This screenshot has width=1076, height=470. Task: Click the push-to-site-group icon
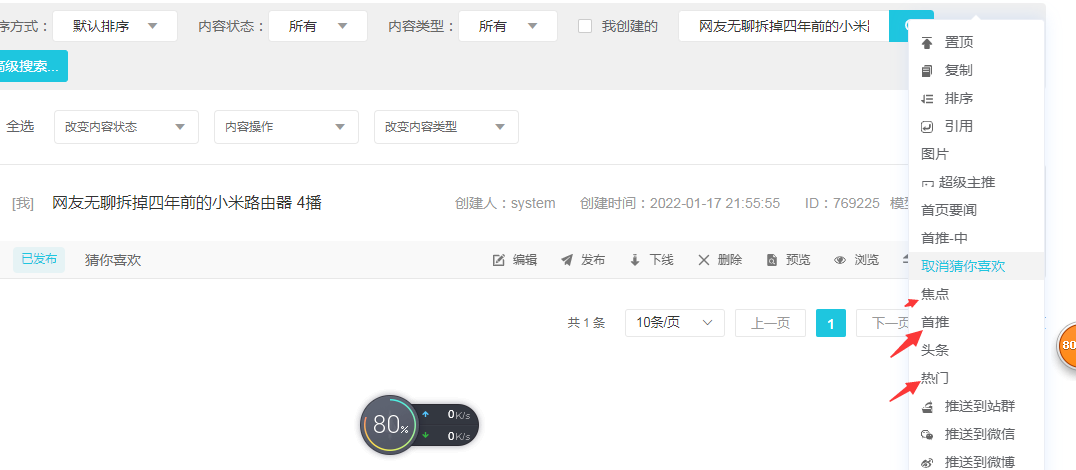[927, 407]
